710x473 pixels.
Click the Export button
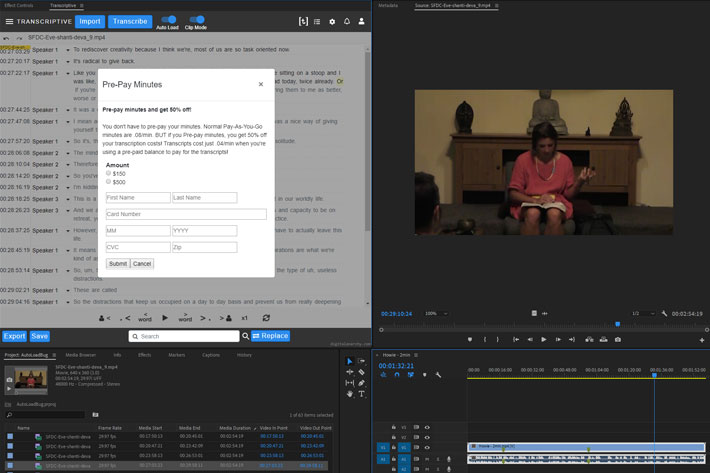(14, 336)
